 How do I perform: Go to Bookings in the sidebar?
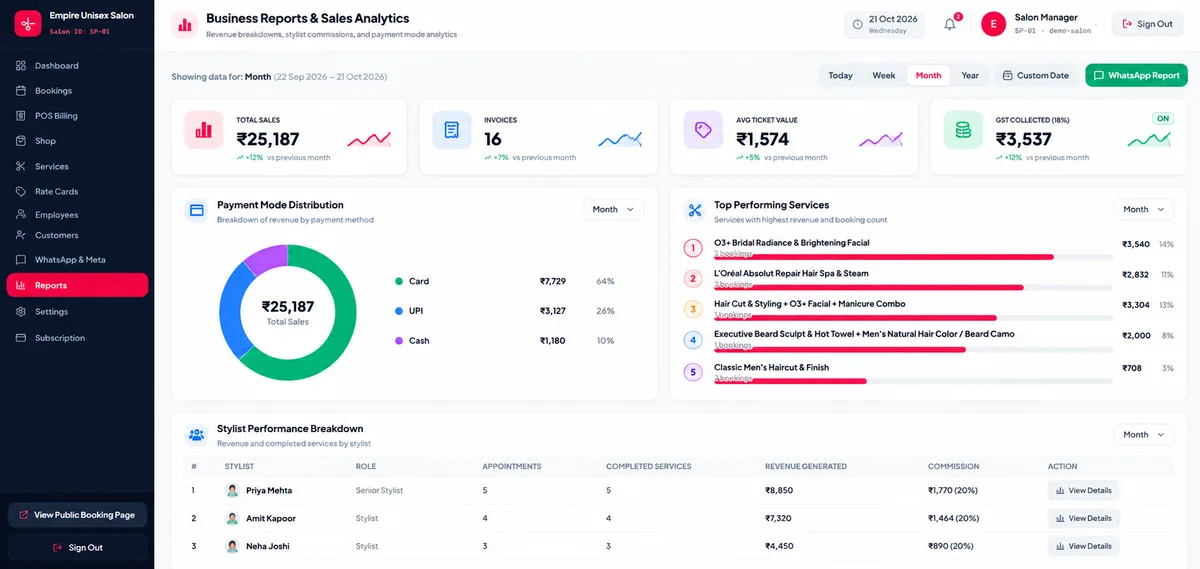tap(77, 91)
